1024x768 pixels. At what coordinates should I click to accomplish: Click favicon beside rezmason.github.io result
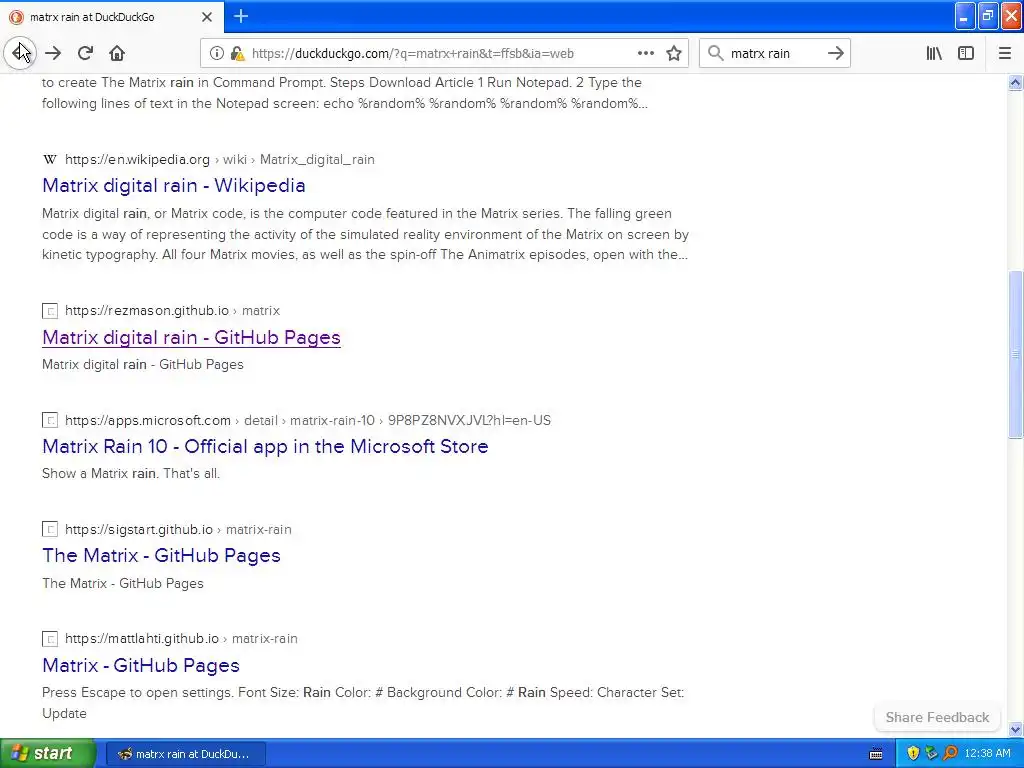tap(50, 311)
